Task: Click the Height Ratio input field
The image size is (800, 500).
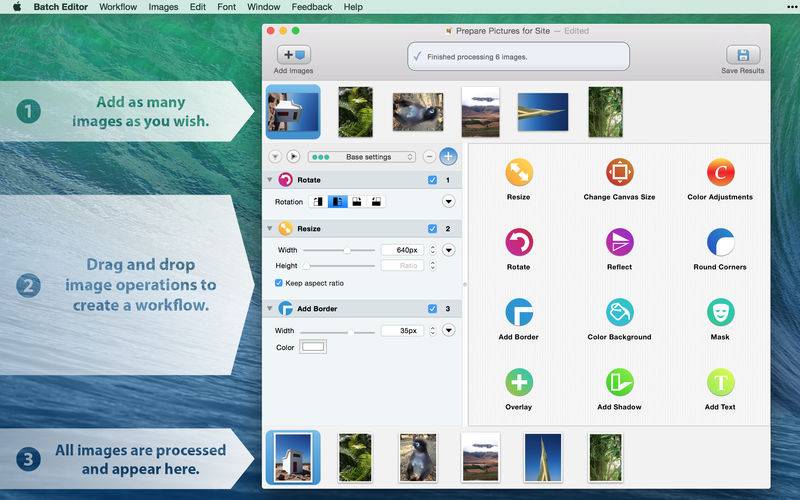Action: pyautogui.click(x=403, y=266)
